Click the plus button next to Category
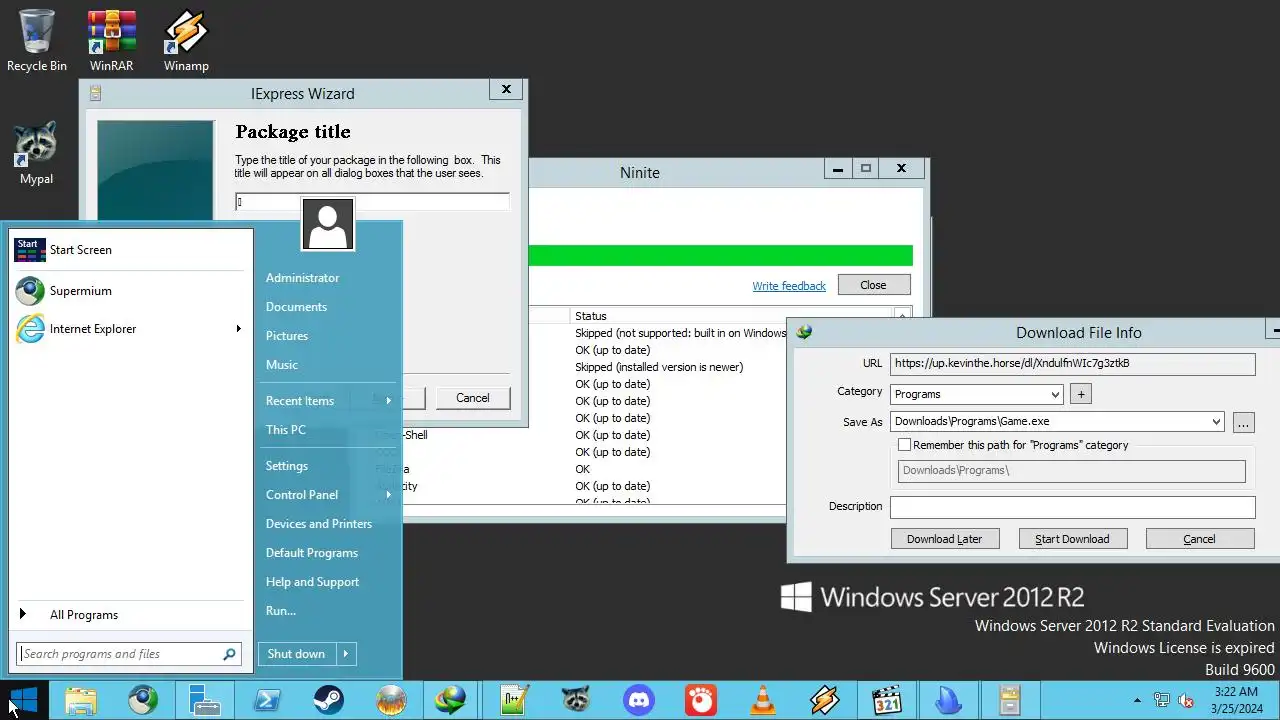The height and width of the screenshot is (720, 1280). pos(1080,394)
